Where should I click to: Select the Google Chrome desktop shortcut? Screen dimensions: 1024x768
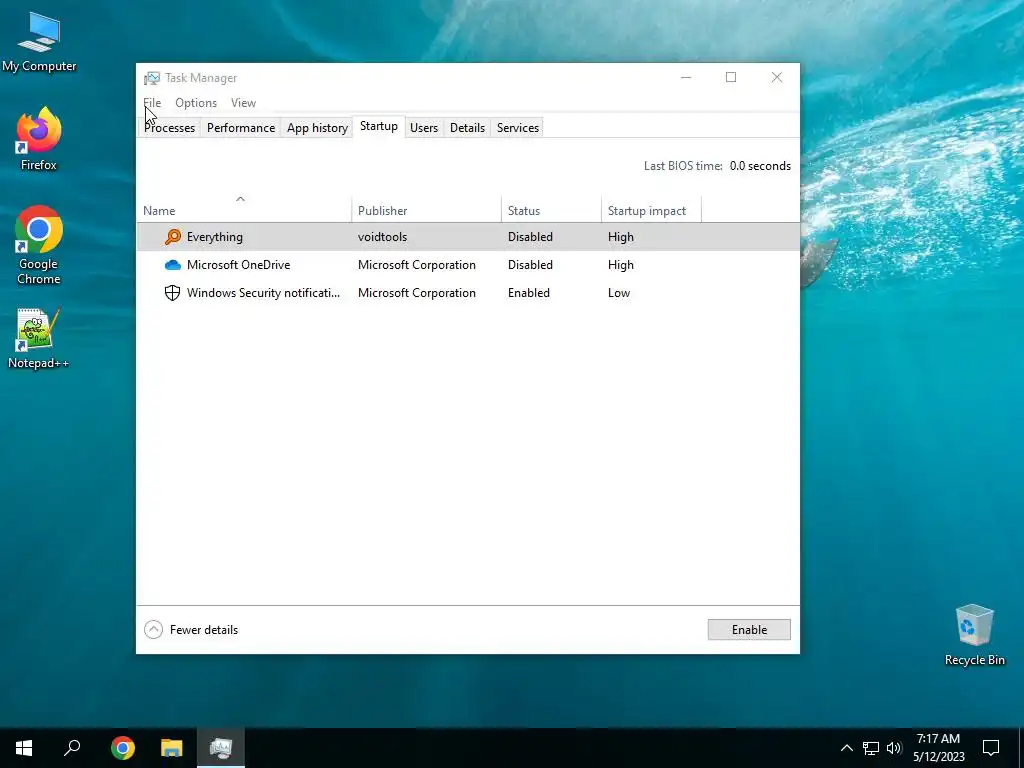[x=39, y=246]
